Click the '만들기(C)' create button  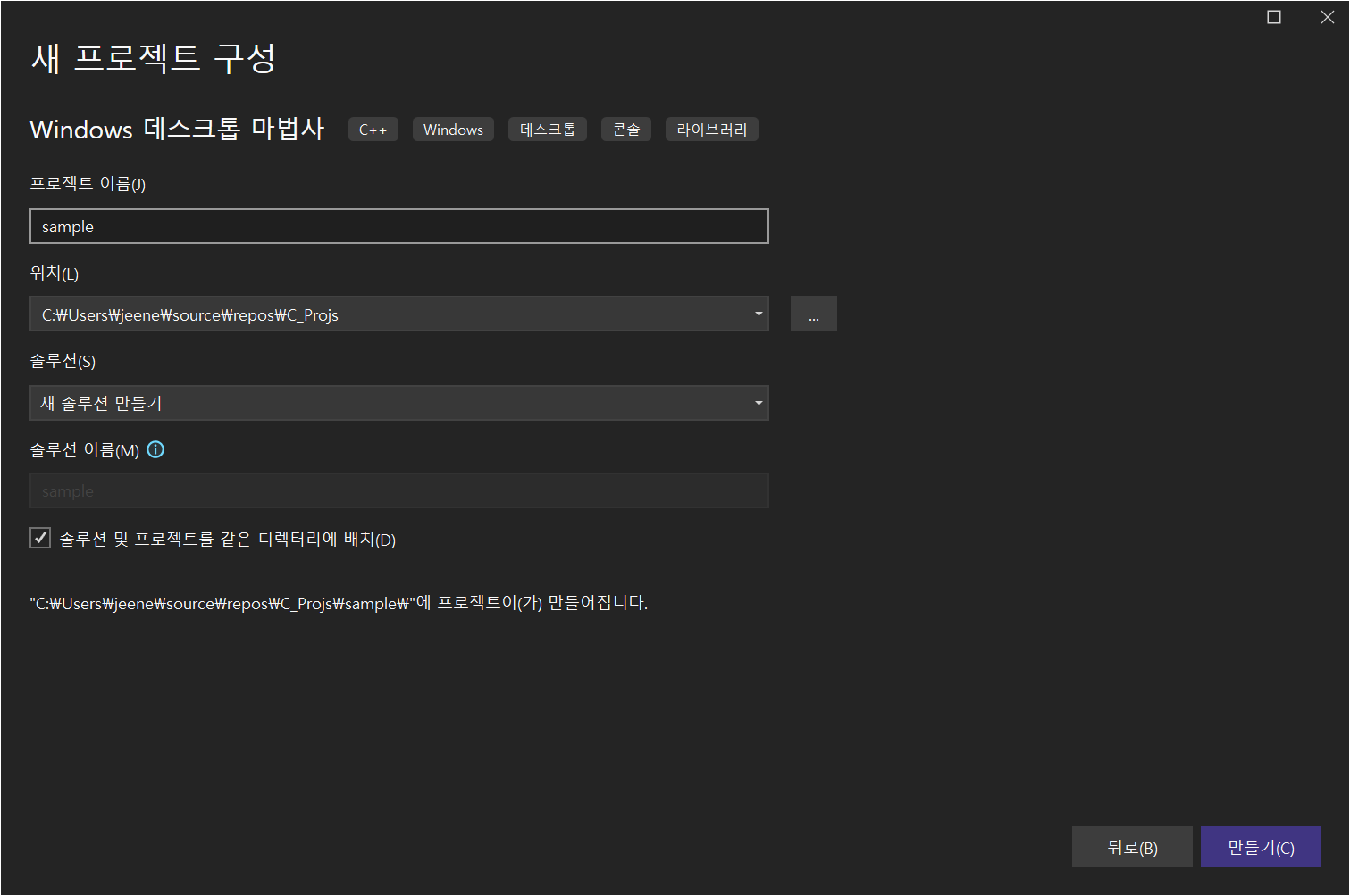(1261, 847)
